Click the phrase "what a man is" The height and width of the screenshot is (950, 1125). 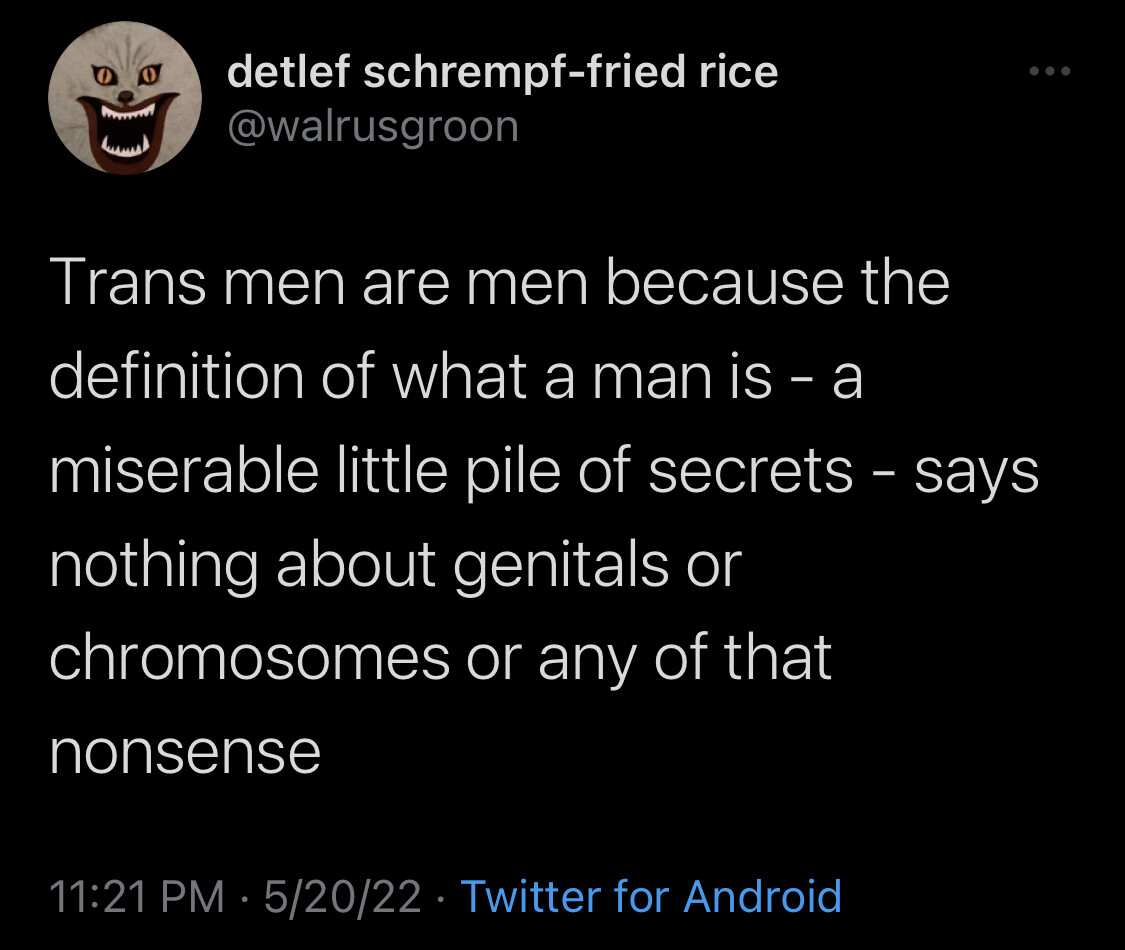(x=581, y=376)
